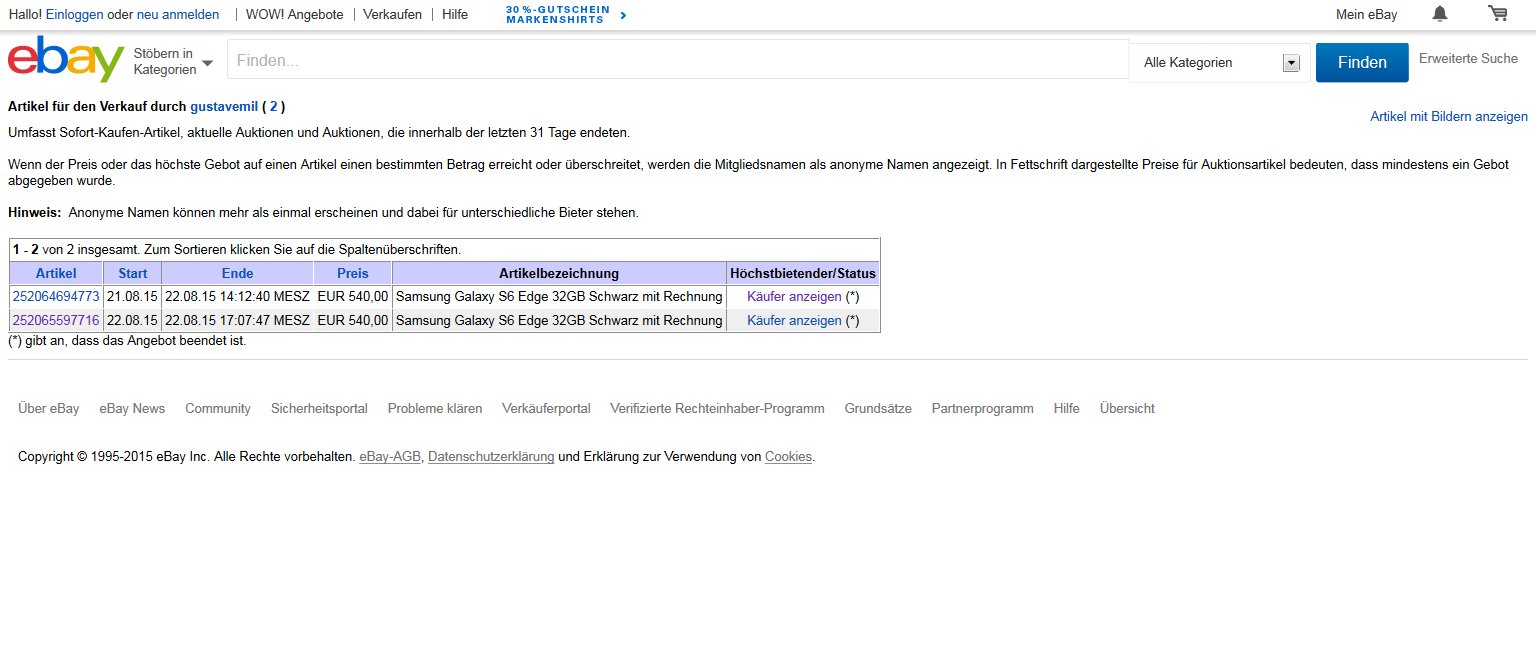Open Partnerprogramm footer link
The width and height of the screenshot is (1536, 672).
coord(983,409)
